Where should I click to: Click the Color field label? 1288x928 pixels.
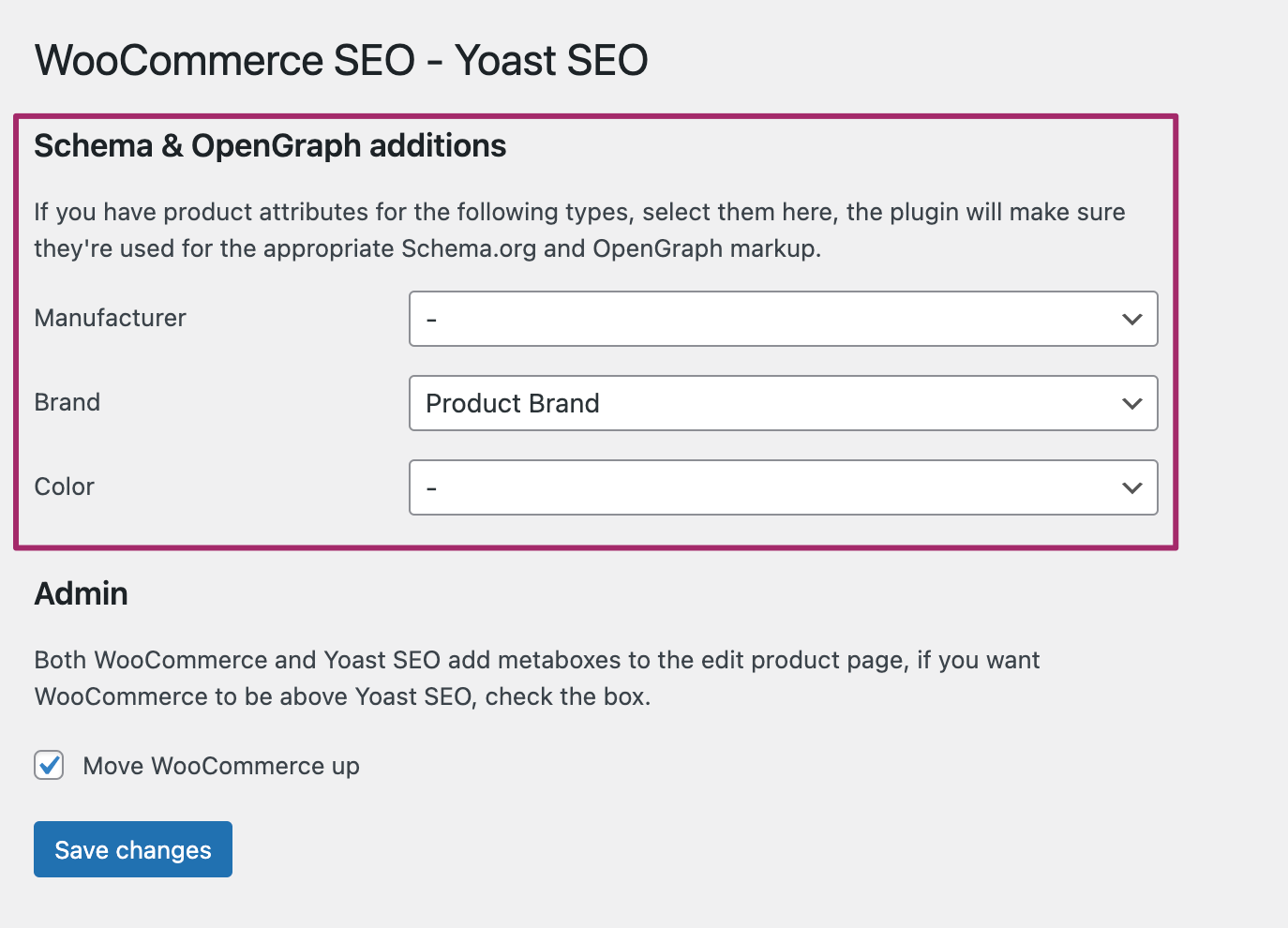click(65, 486)
